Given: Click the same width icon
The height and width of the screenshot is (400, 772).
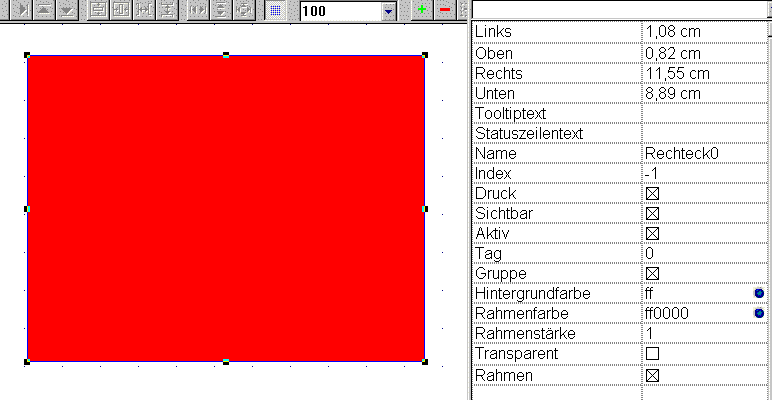Looking at the screenshot, I should (198, 9).
